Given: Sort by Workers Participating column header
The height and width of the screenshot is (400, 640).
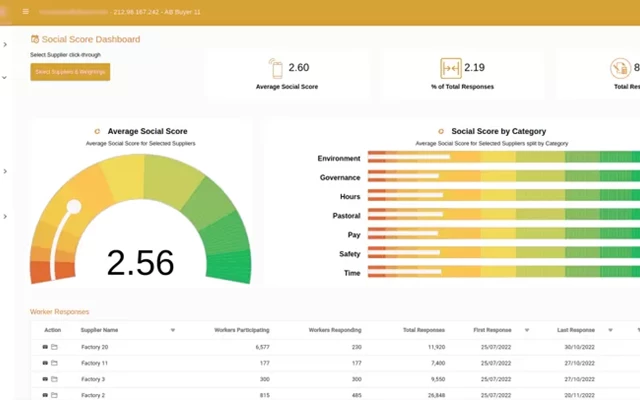Looking at the screenshot, I should click(242, 330).
